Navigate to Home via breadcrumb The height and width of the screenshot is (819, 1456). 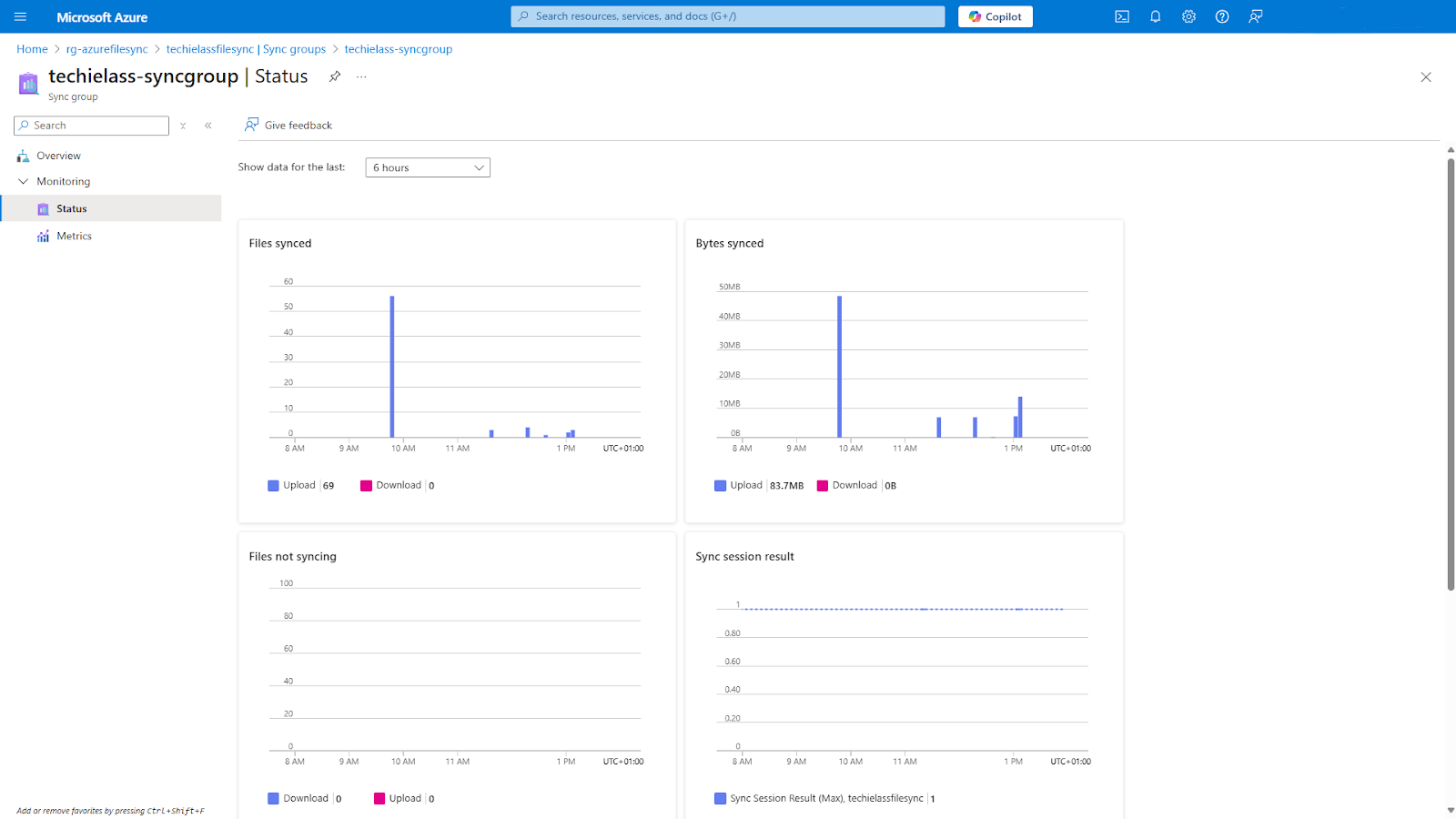tap(32, 48)
